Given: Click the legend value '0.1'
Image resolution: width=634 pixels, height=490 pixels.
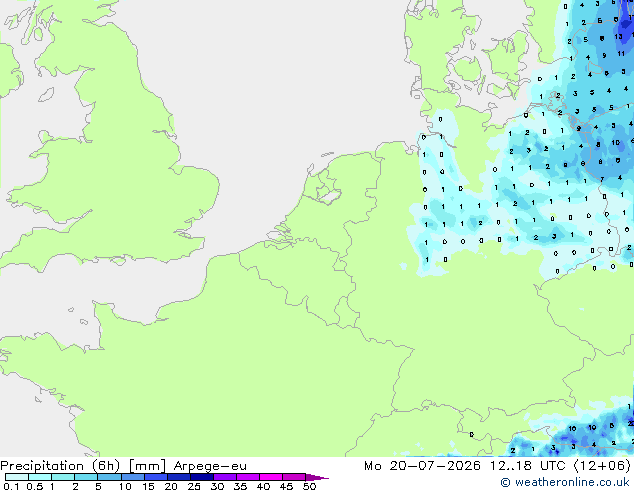Looking at the screenshot, I should [x=11, y=486].
